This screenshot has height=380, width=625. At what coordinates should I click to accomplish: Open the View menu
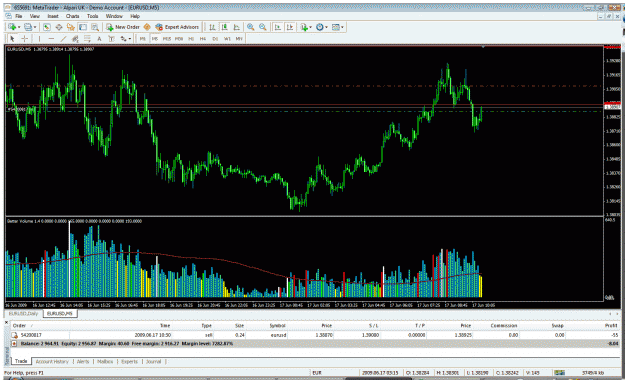(35, 16)
